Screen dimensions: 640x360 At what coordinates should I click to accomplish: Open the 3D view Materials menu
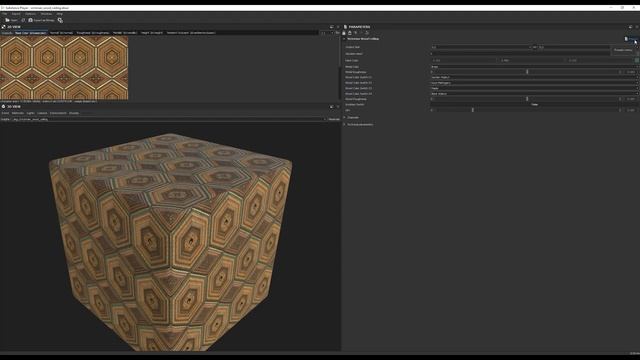18,113
